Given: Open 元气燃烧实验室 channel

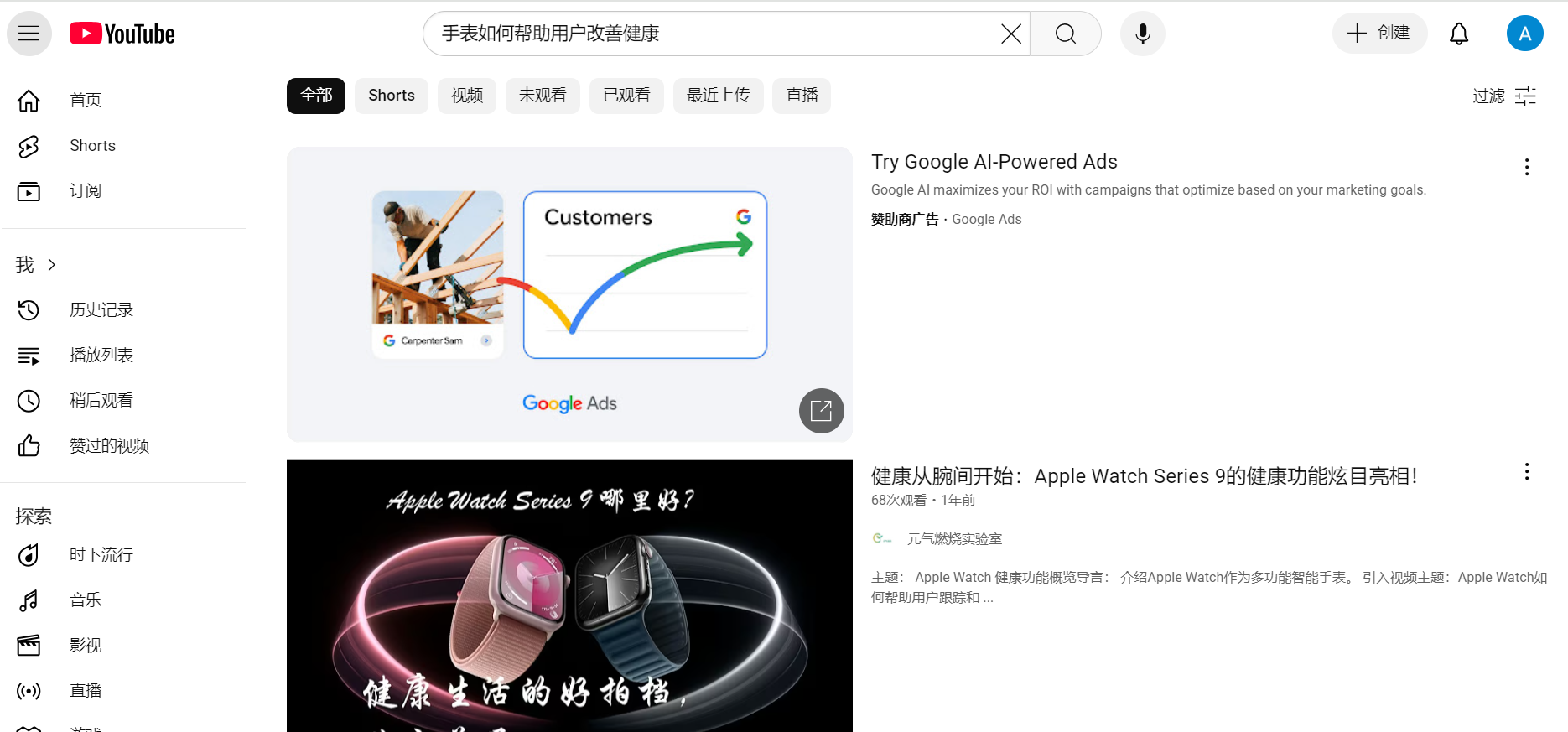Looking at the screenshot, I should coord(954,539).
